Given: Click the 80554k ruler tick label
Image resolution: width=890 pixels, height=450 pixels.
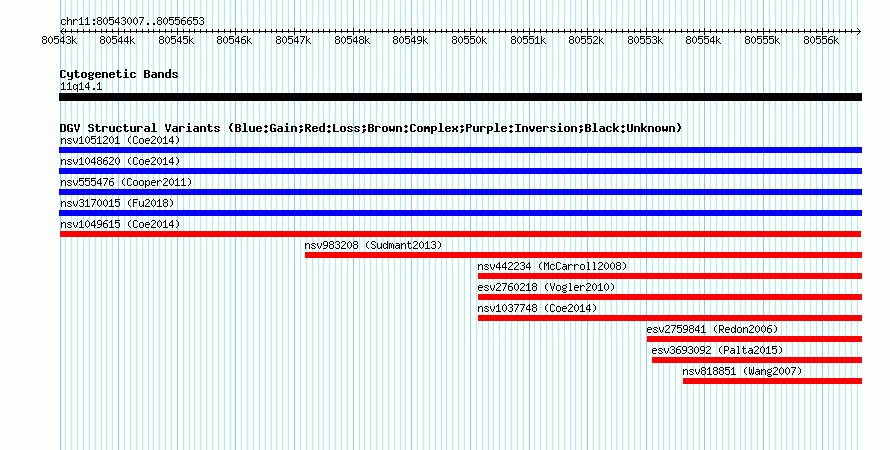Looking at the screenshot, I should point(703,40).
